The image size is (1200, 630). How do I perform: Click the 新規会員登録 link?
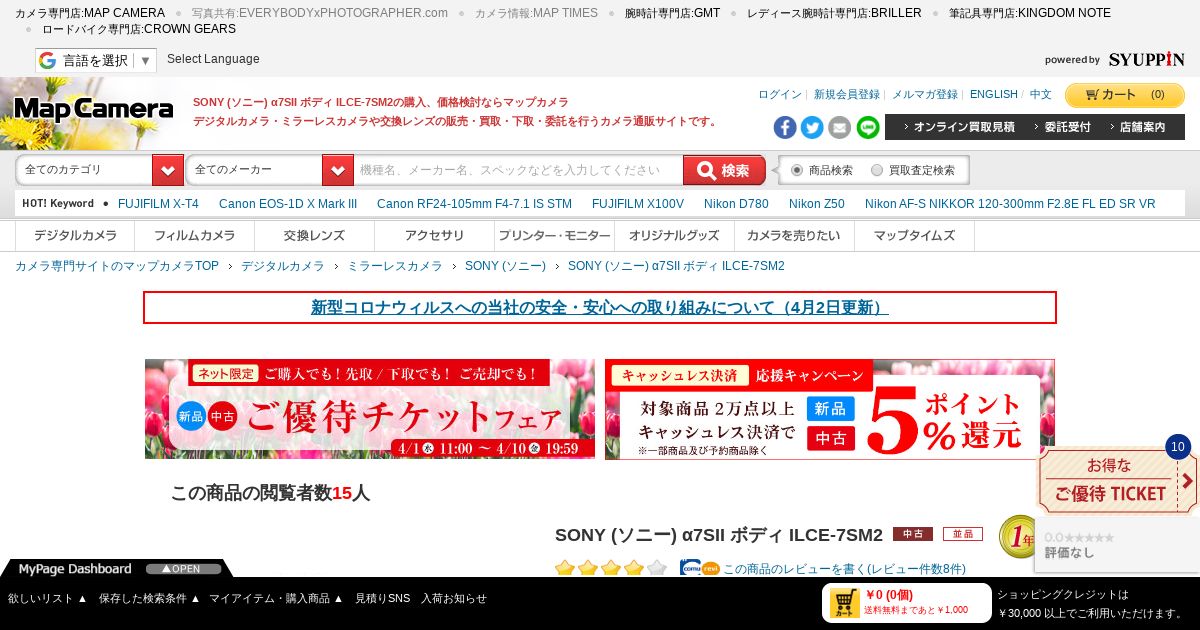[x=847, y=94]
